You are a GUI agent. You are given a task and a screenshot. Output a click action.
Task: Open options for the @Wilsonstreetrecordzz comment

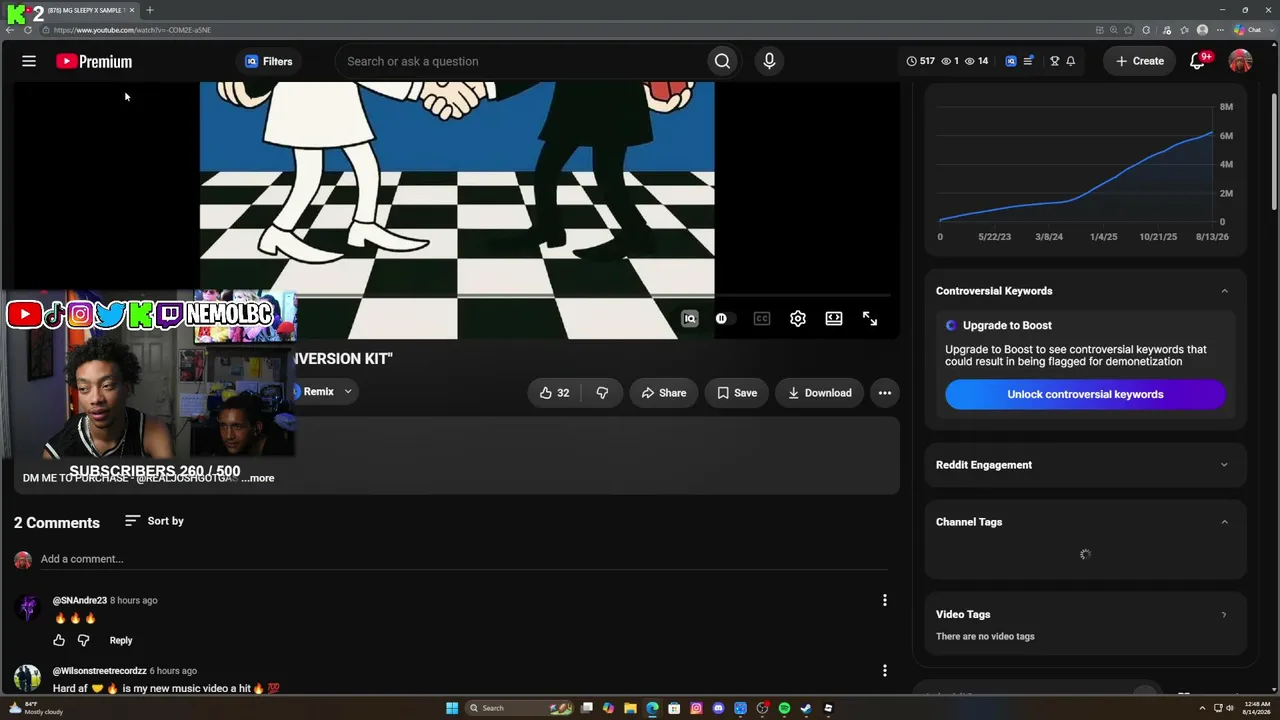884,670
